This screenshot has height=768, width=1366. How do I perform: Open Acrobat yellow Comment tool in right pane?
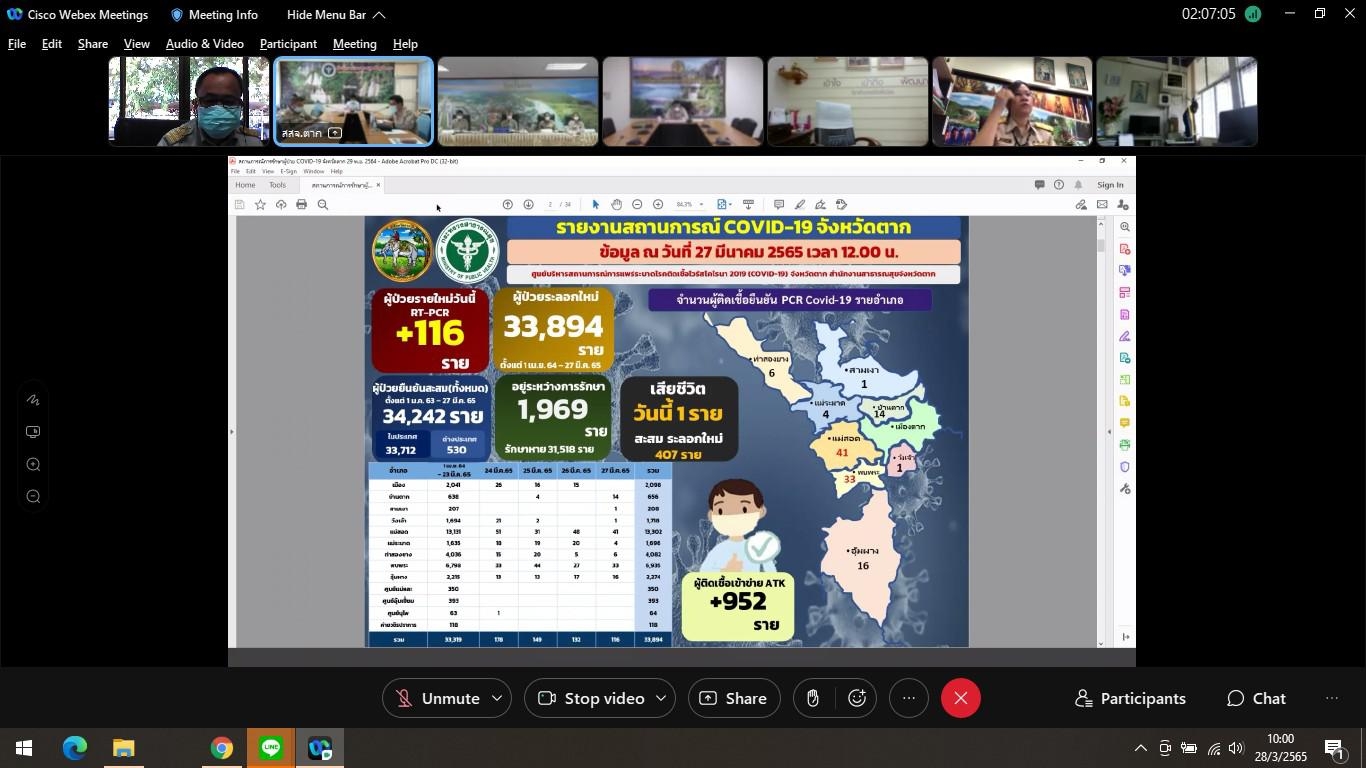tap(1125, 423)
